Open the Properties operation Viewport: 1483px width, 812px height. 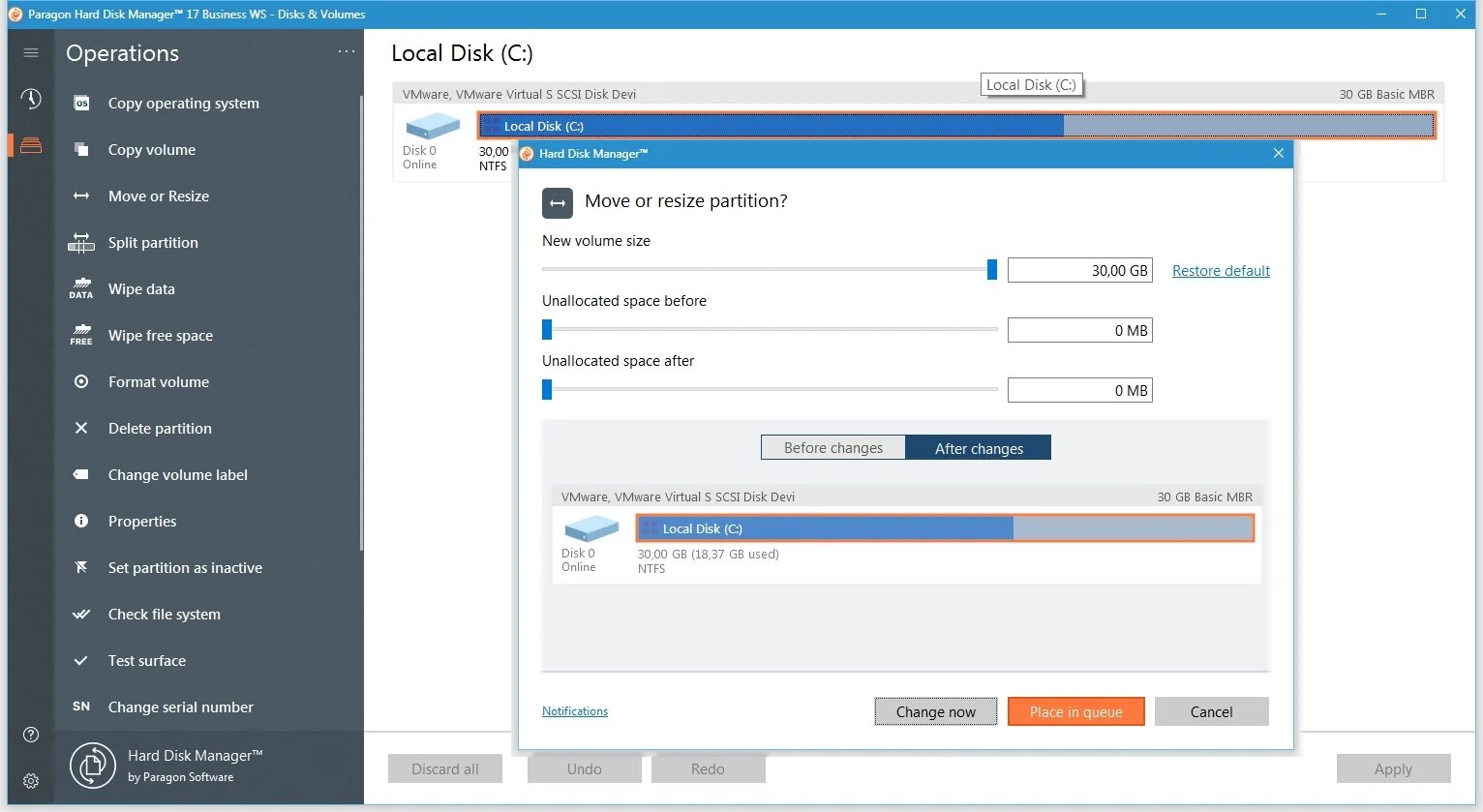[x=142, y=522]
